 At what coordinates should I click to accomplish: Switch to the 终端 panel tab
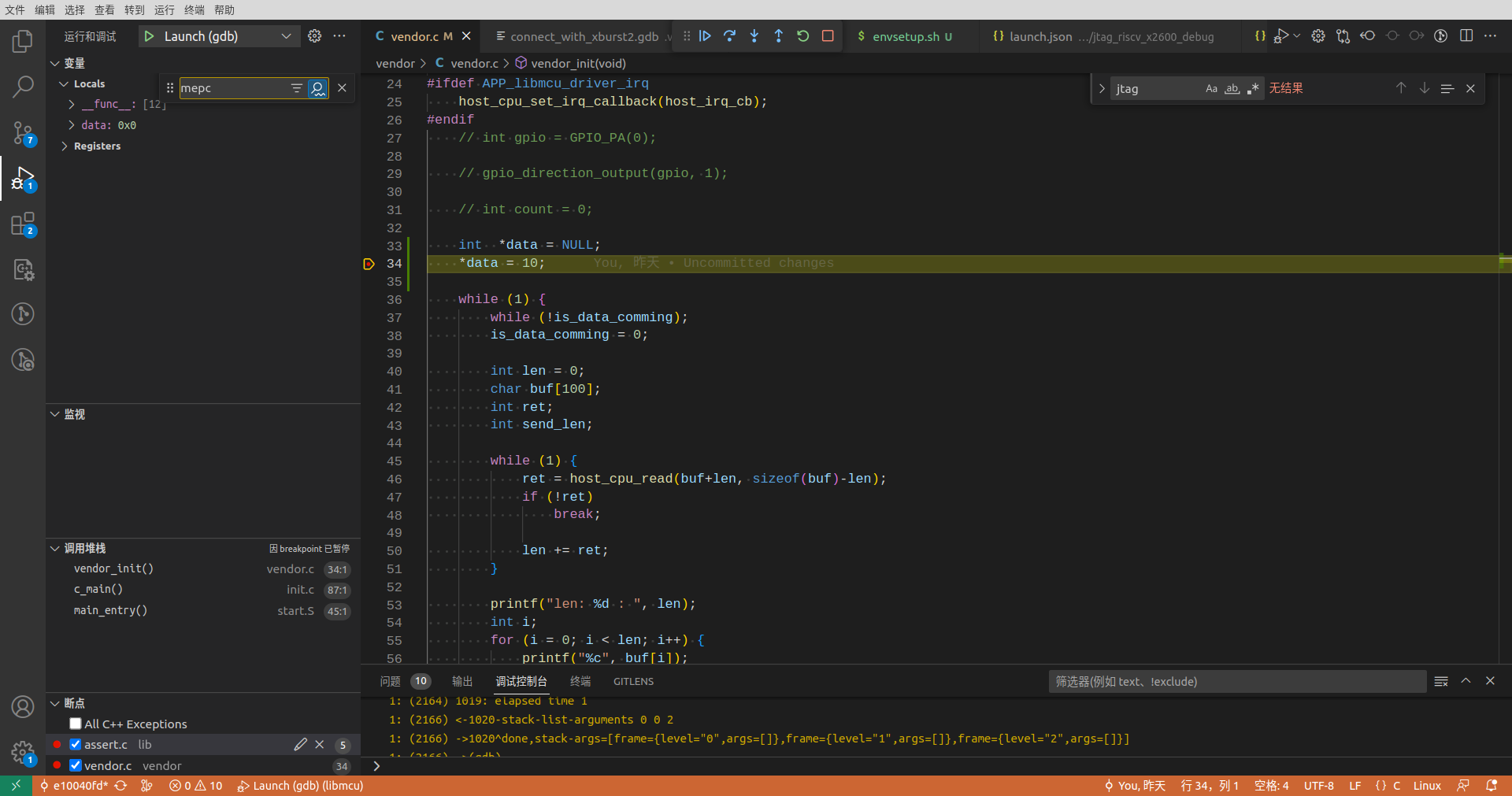[580, 682]
